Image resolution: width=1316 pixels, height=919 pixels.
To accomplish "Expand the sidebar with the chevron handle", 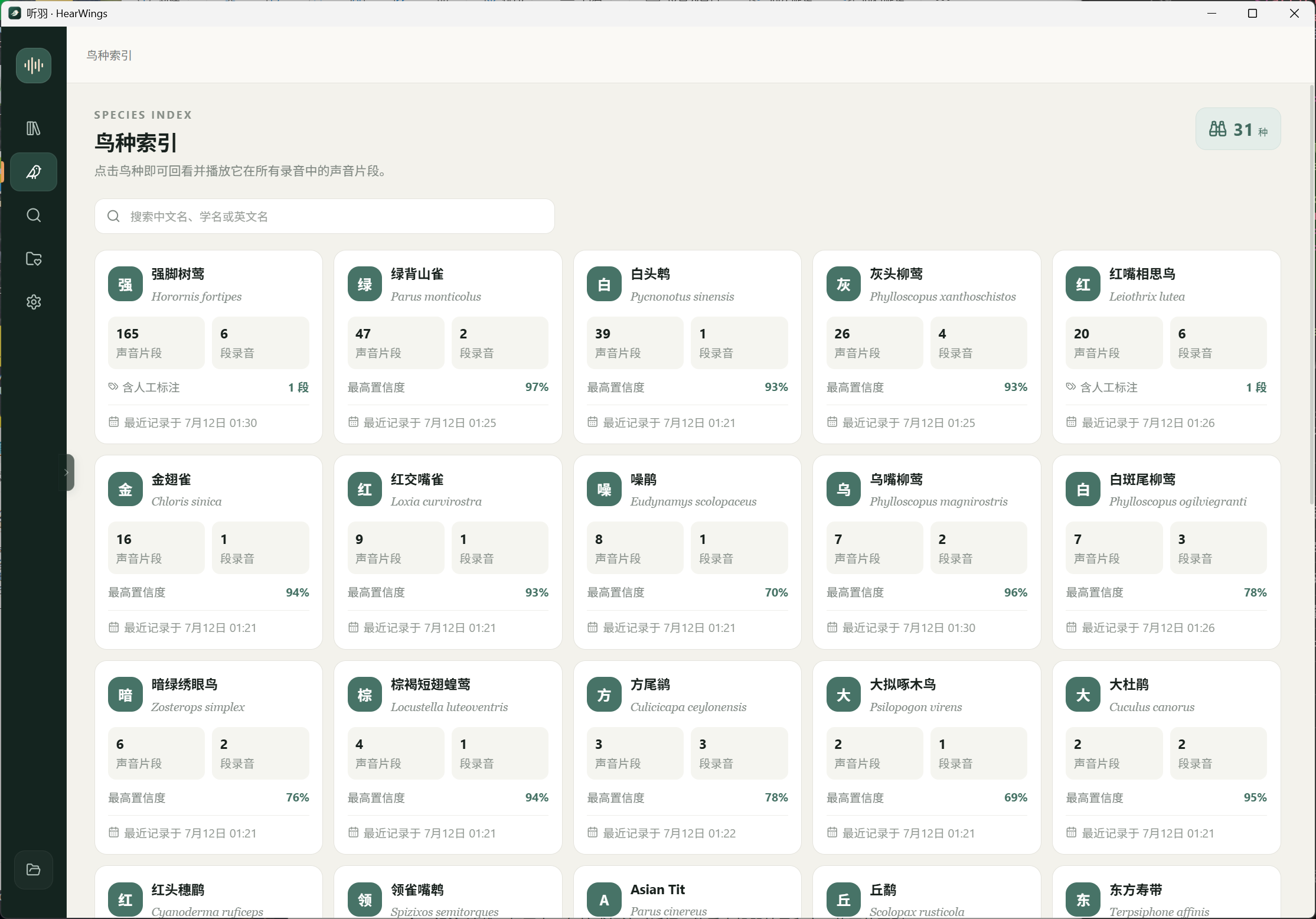I will click(67, 472).
